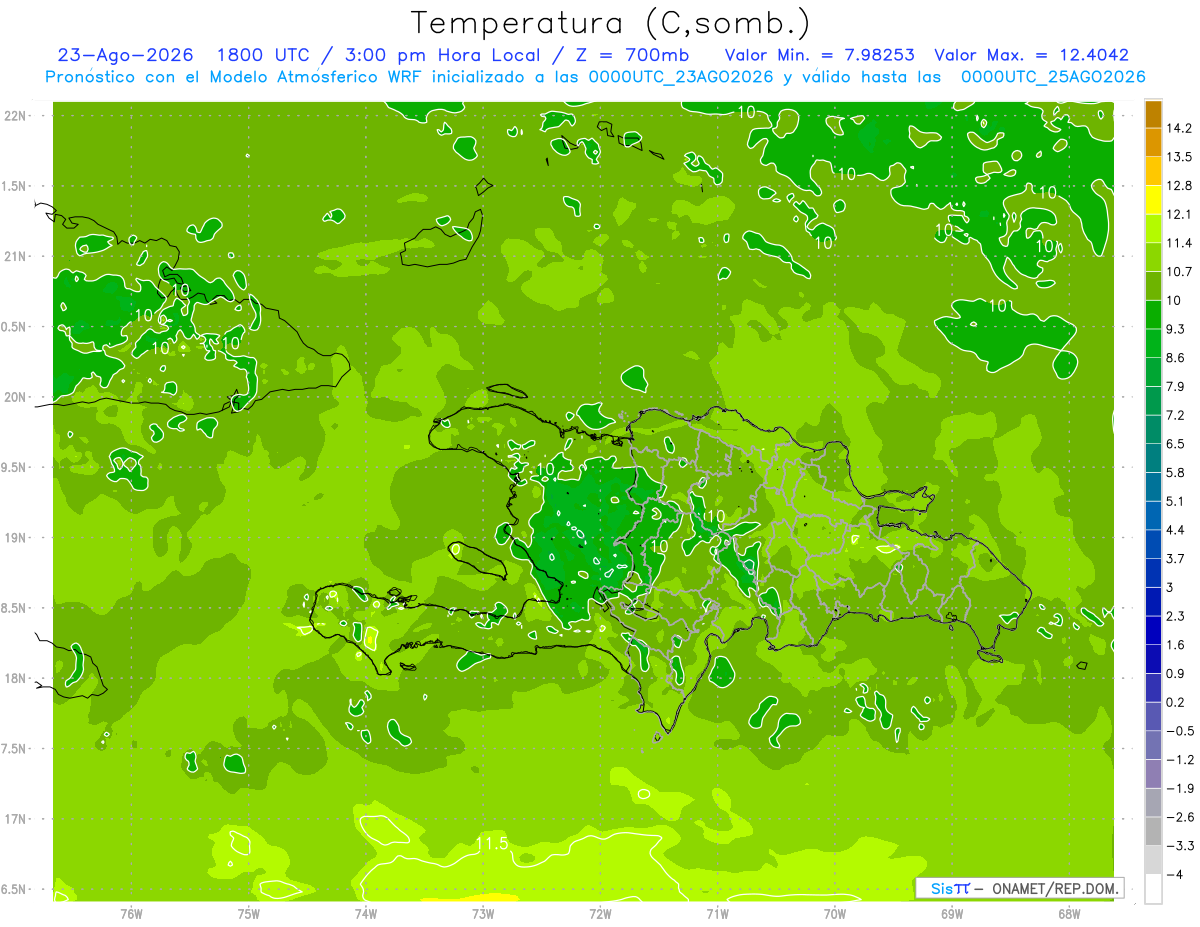The image size is (1200, 927).
Task: Click the white legend swatch below -4
Action: pyautogui.click(x=1153, y=888)
